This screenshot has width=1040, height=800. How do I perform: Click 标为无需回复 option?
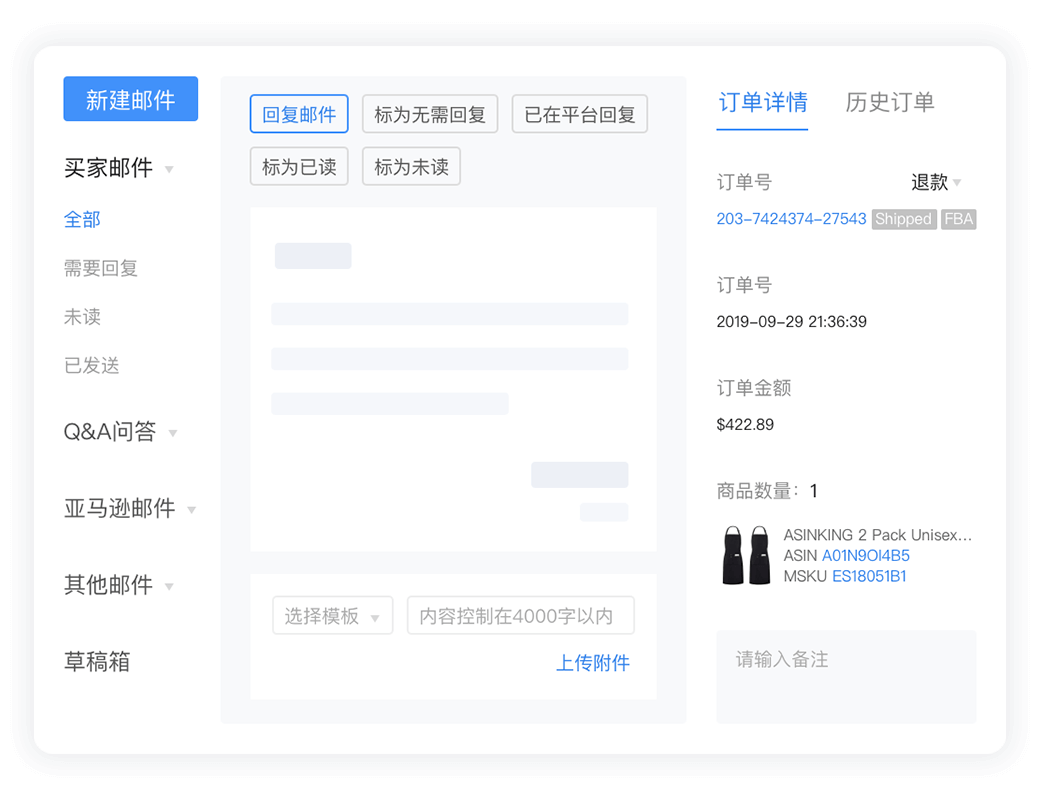(x=430, y=114)
